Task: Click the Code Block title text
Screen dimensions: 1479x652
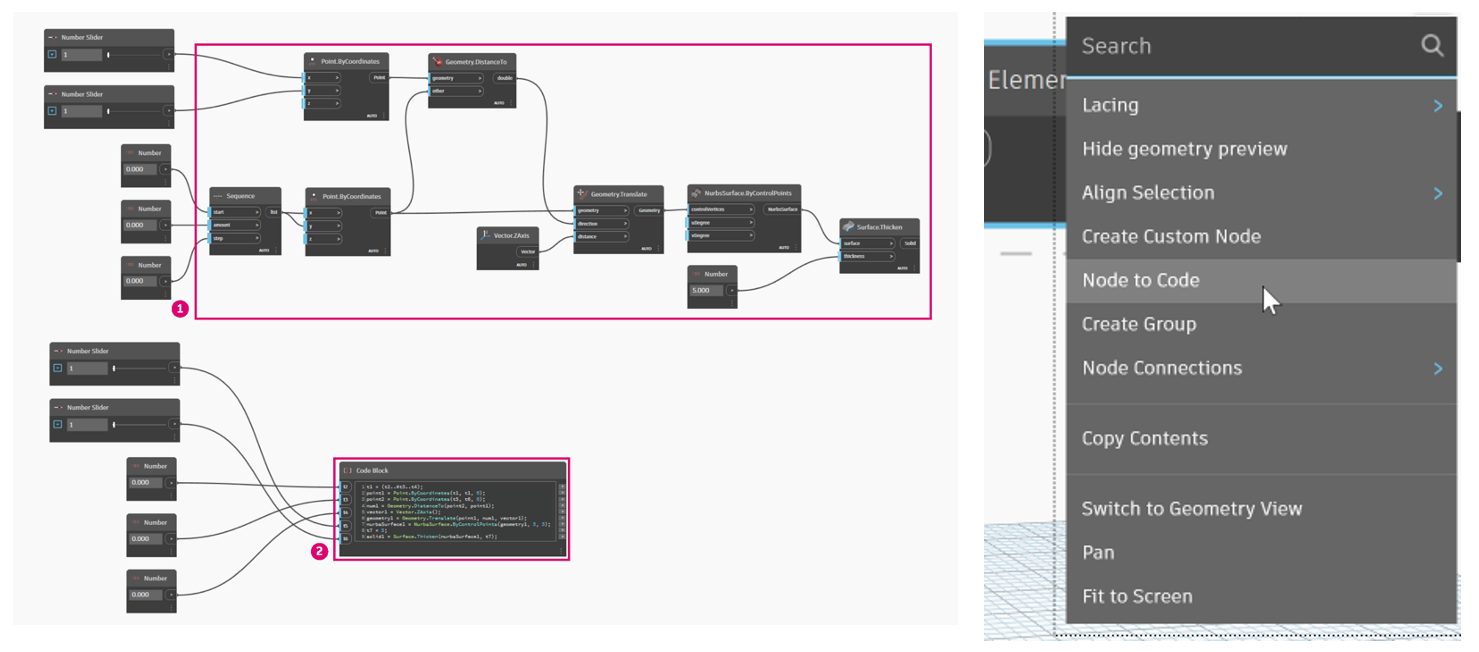Action: [372, 470]
